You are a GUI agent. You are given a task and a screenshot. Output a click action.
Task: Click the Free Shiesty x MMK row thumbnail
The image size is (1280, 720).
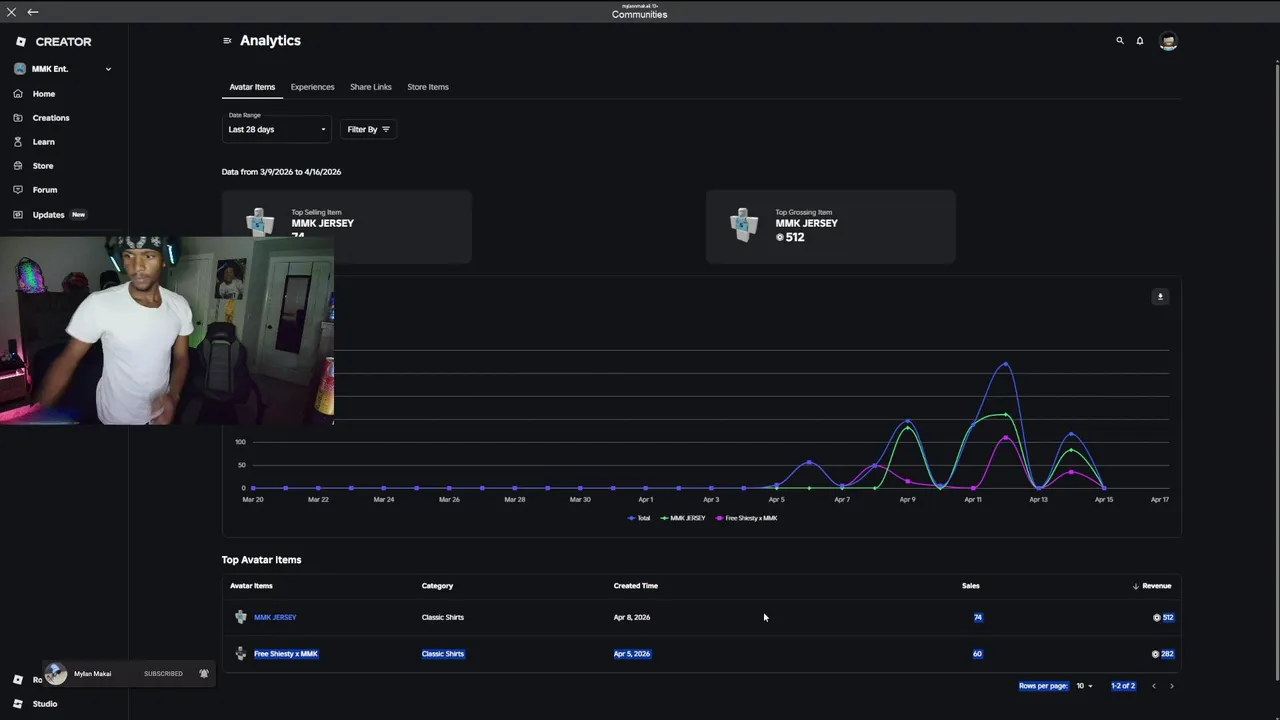pos(241,654)
